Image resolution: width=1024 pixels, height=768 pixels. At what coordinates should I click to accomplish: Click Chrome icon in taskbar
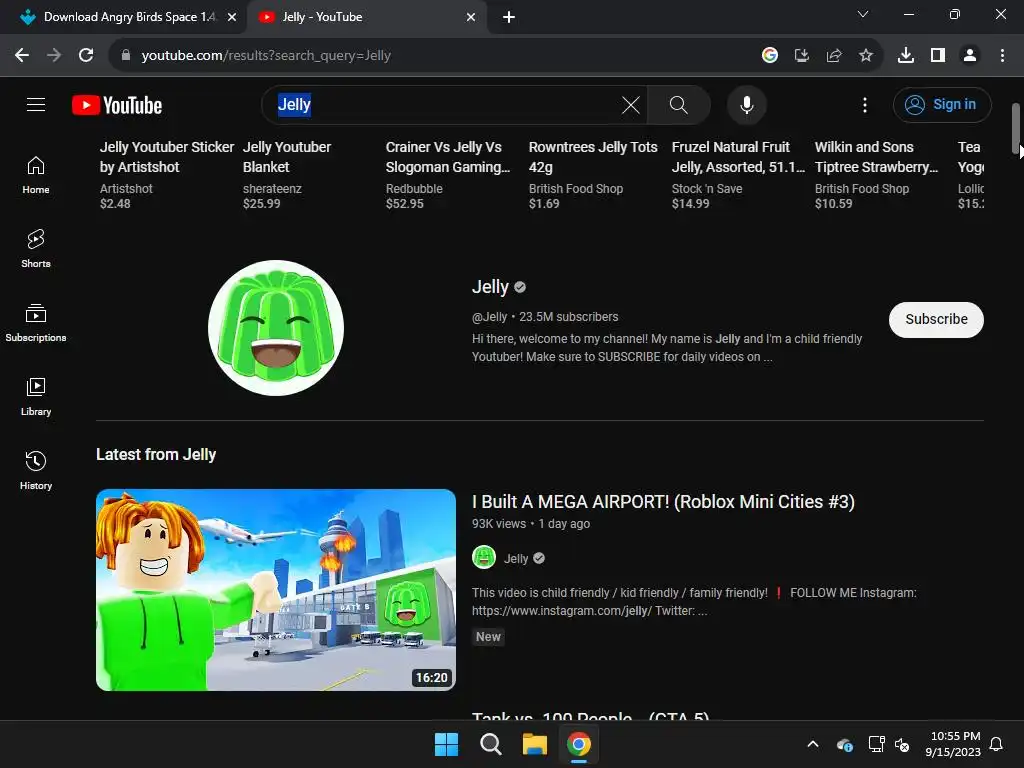[x=579, y=744]
